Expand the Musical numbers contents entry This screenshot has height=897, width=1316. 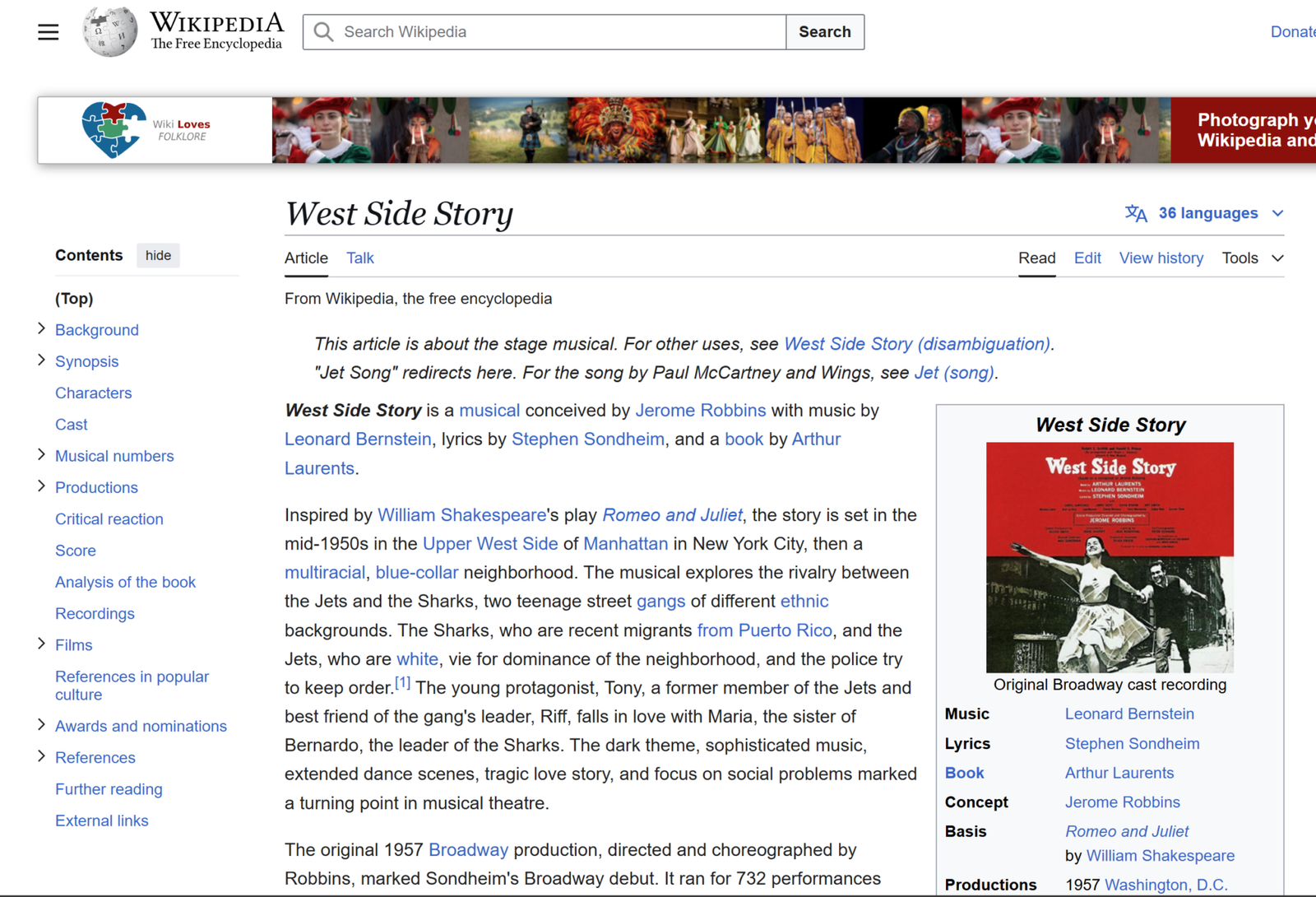[42, 455]
